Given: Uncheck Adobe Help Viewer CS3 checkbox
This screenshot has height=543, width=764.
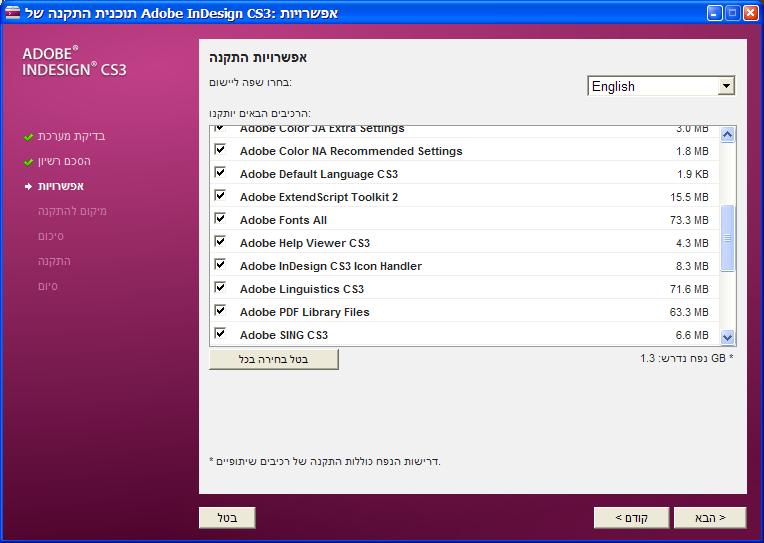Looking at the screenshot, I should [220, 241].
